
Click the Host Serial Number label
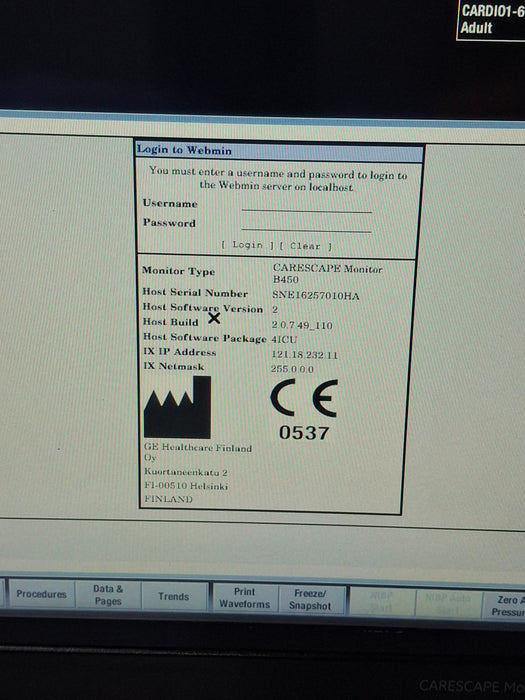(195, 292)
